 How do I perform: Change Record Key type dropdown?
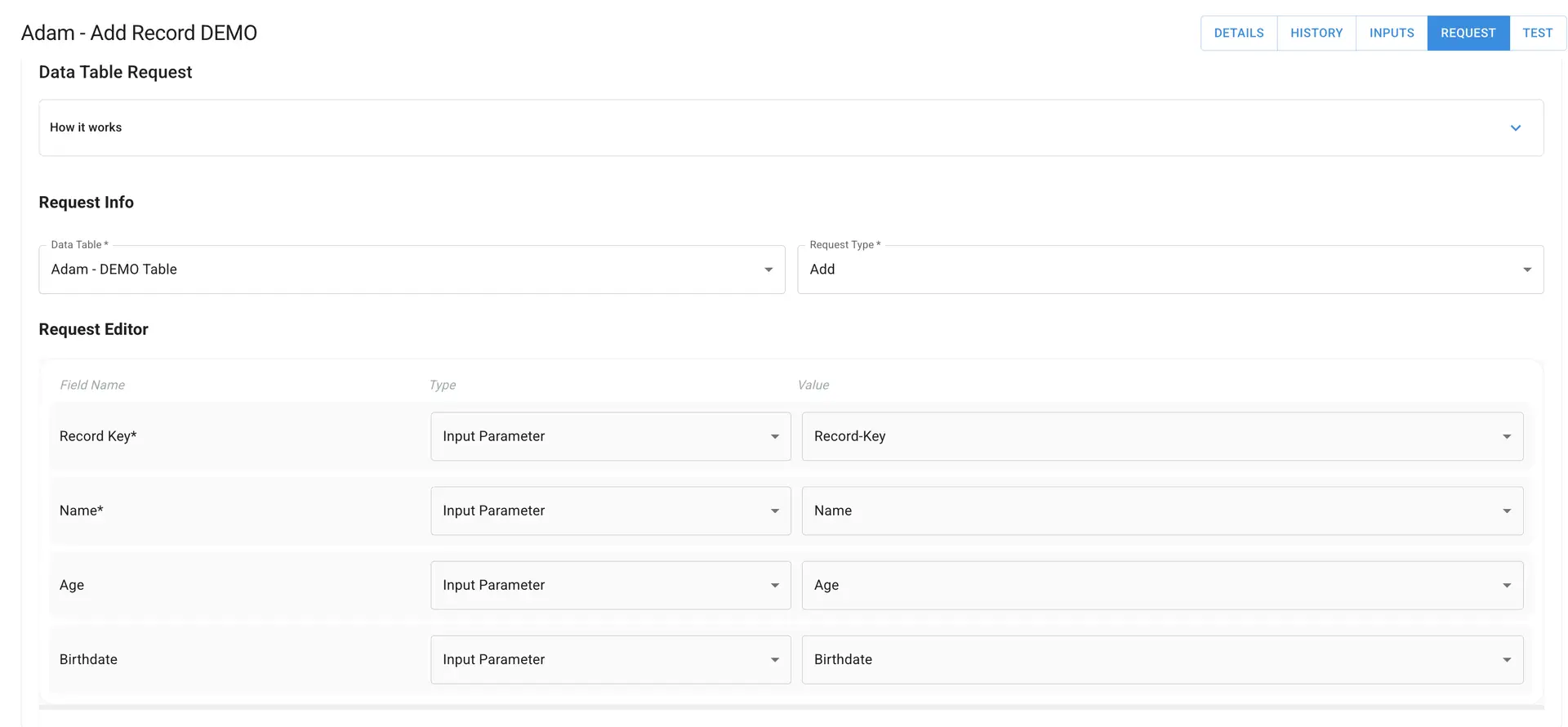(x=611, y=436)
